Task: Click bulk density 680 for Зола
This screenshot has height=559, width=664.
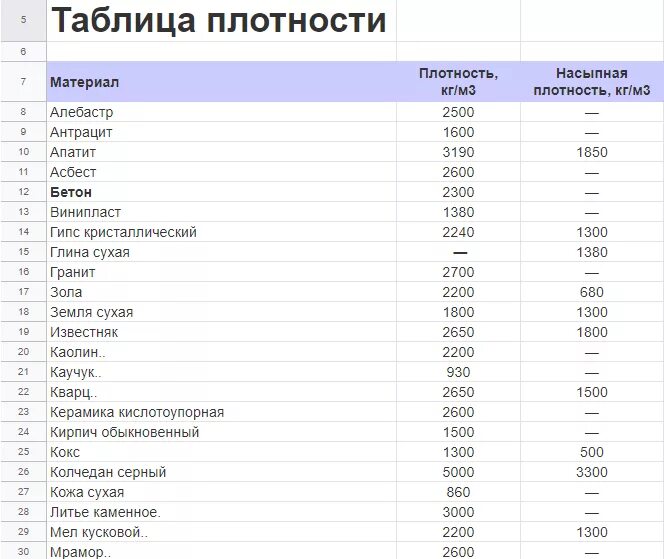Action: coord(592,292)
